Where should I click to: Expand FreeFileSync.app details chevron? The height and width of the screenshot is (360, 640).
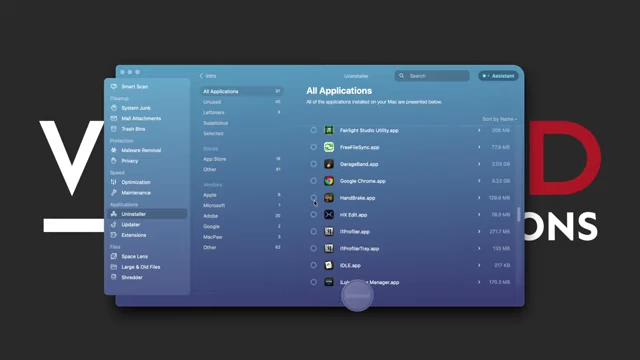(479, 147)
